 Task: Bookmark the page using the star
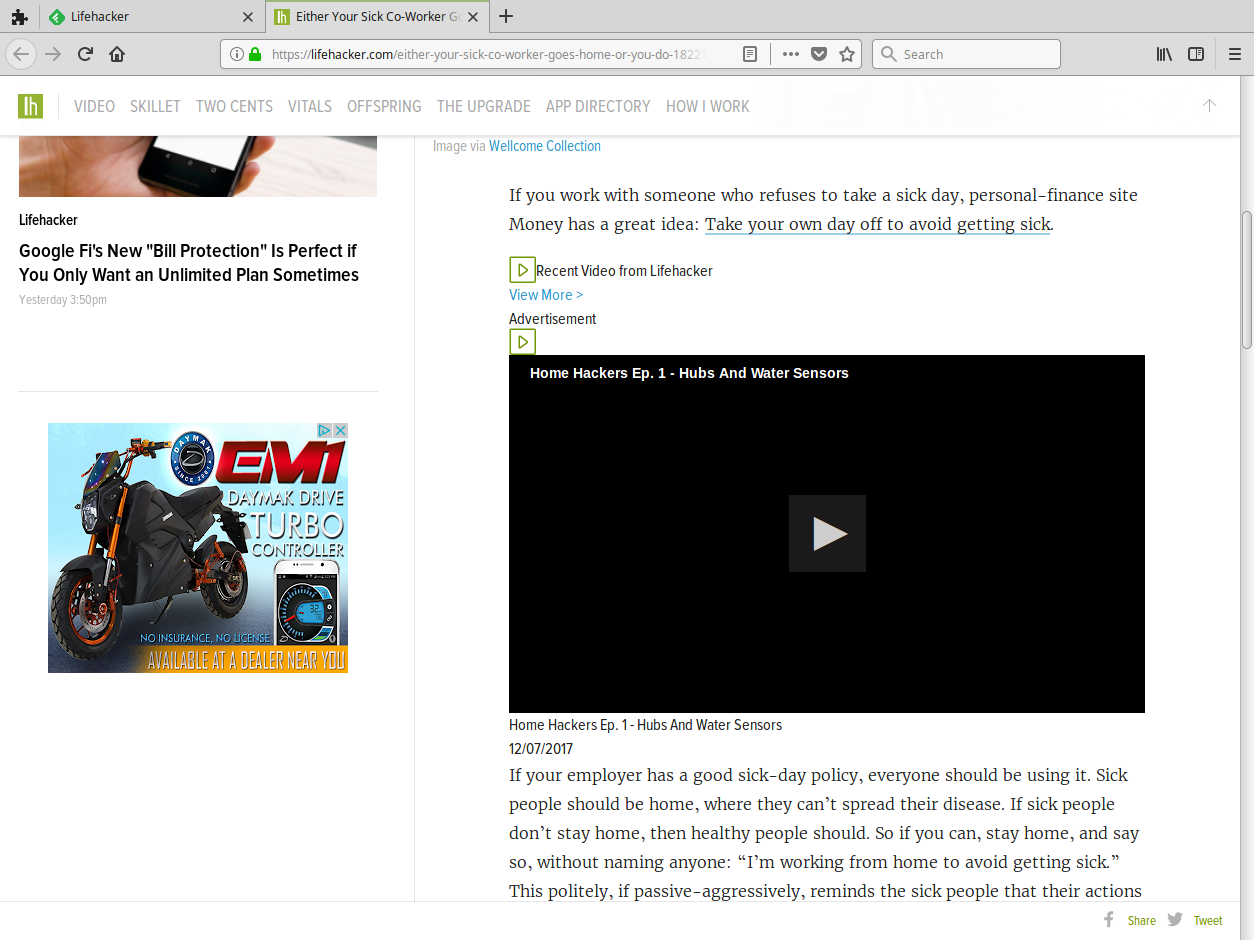coord(846,54)
